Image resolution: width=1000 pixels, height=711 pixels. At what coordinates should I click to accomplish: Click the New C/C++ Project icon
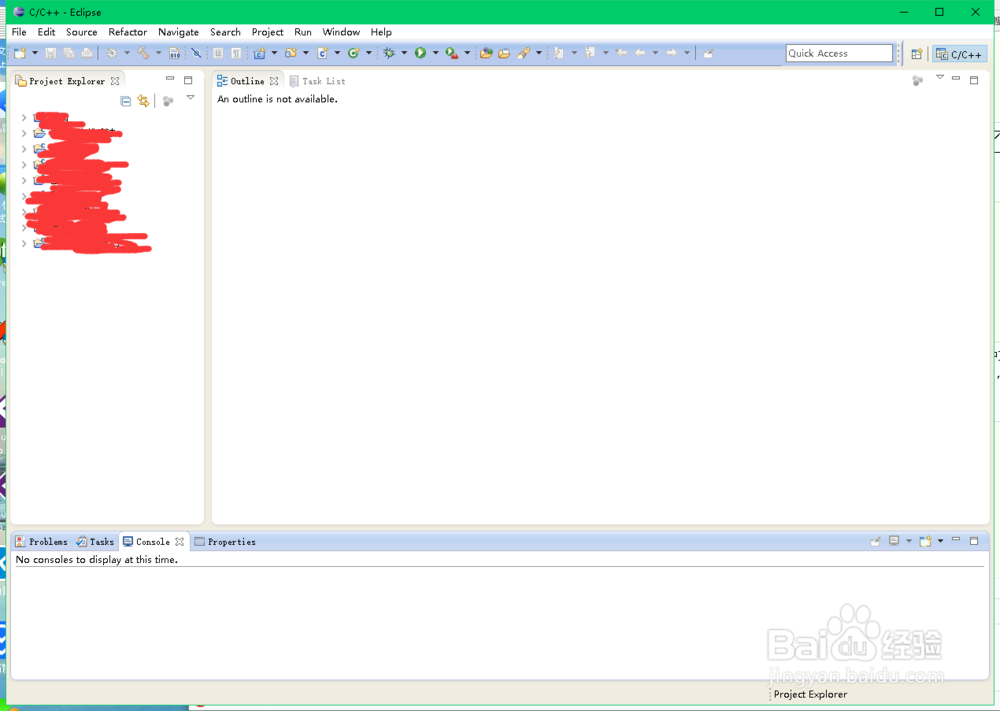tap(260, 54)
